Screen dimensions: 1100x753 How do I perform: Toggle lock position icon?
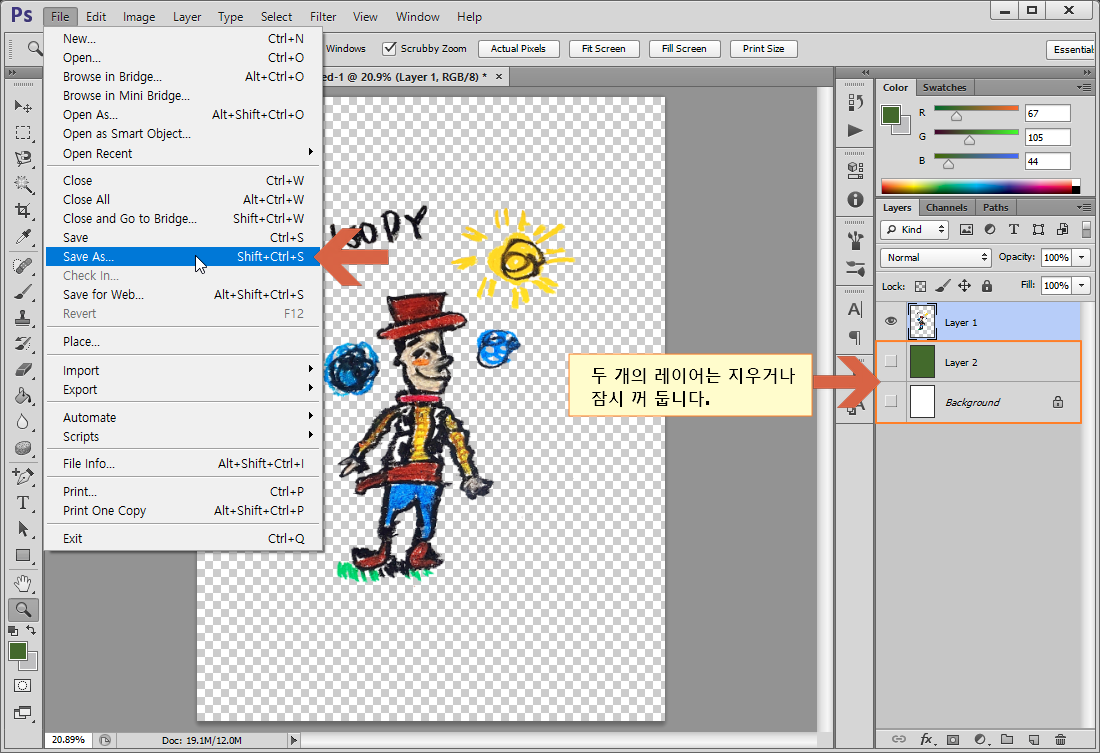tap(965, 286)
